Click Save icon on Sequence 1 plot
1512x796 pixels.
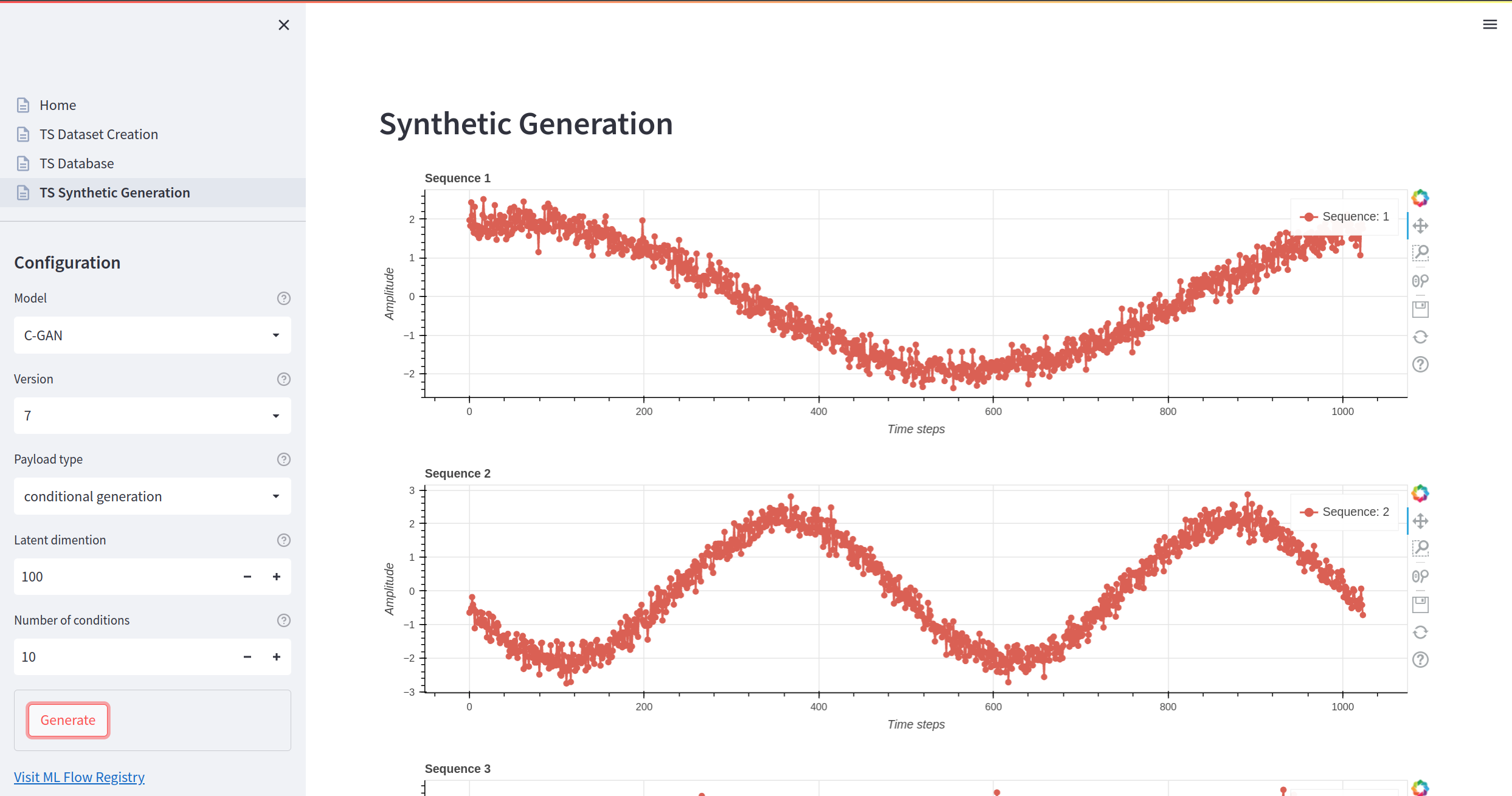coord(1420,309)
